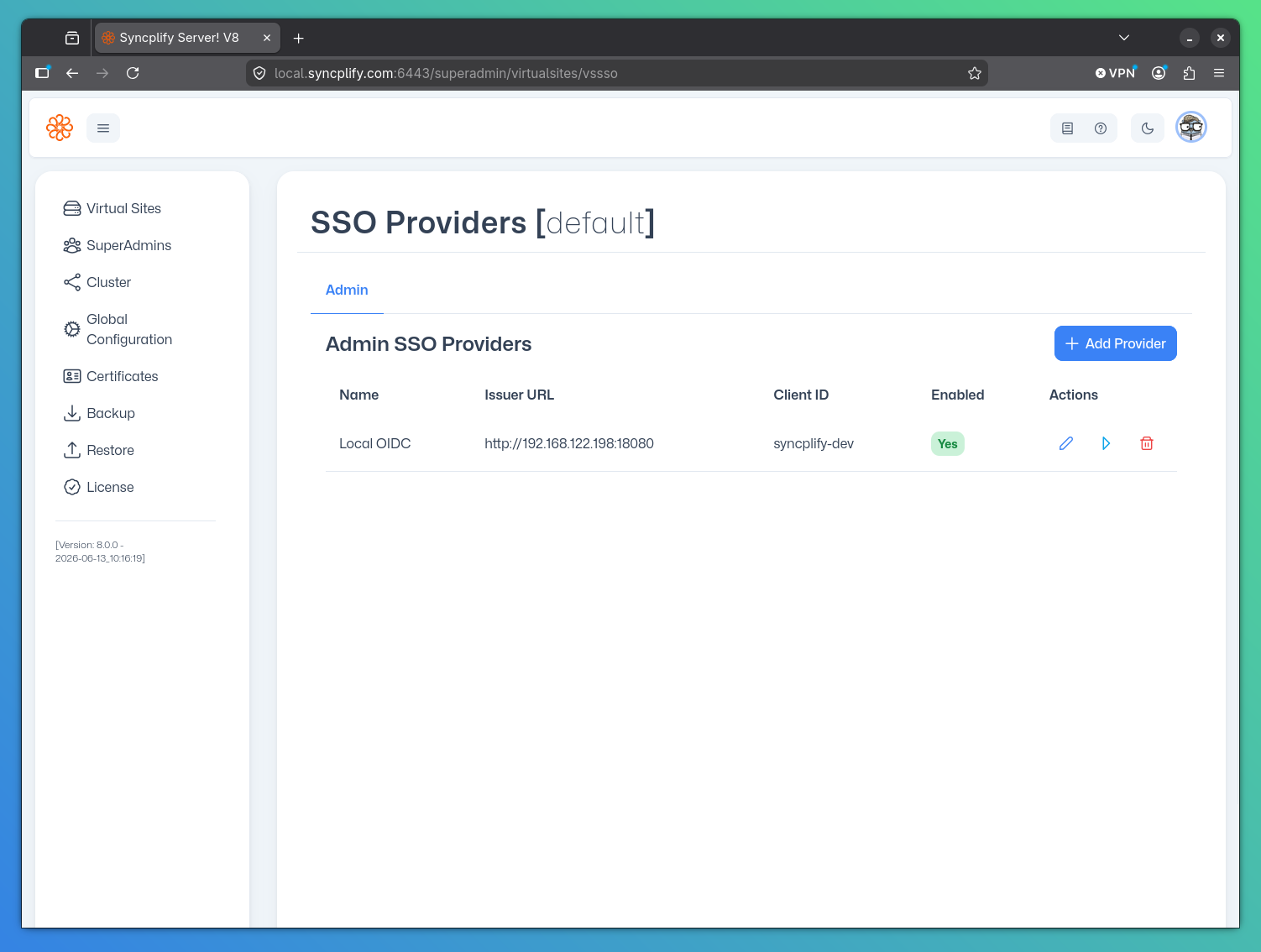Open the Backup sidebar item
The width and height of the screenshot is (1261, 952).
[110, 413]
